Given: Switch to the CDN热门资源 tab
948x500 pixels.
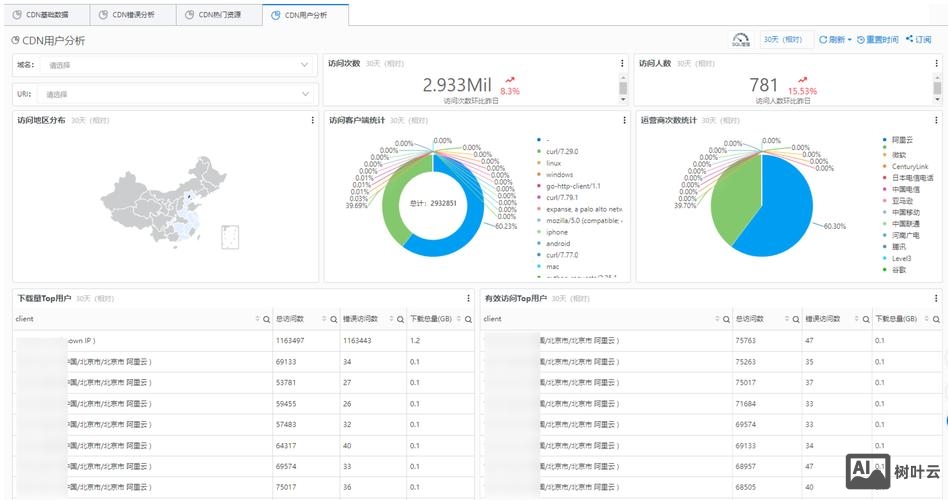Looking at the screenshot, I should 218,15.
